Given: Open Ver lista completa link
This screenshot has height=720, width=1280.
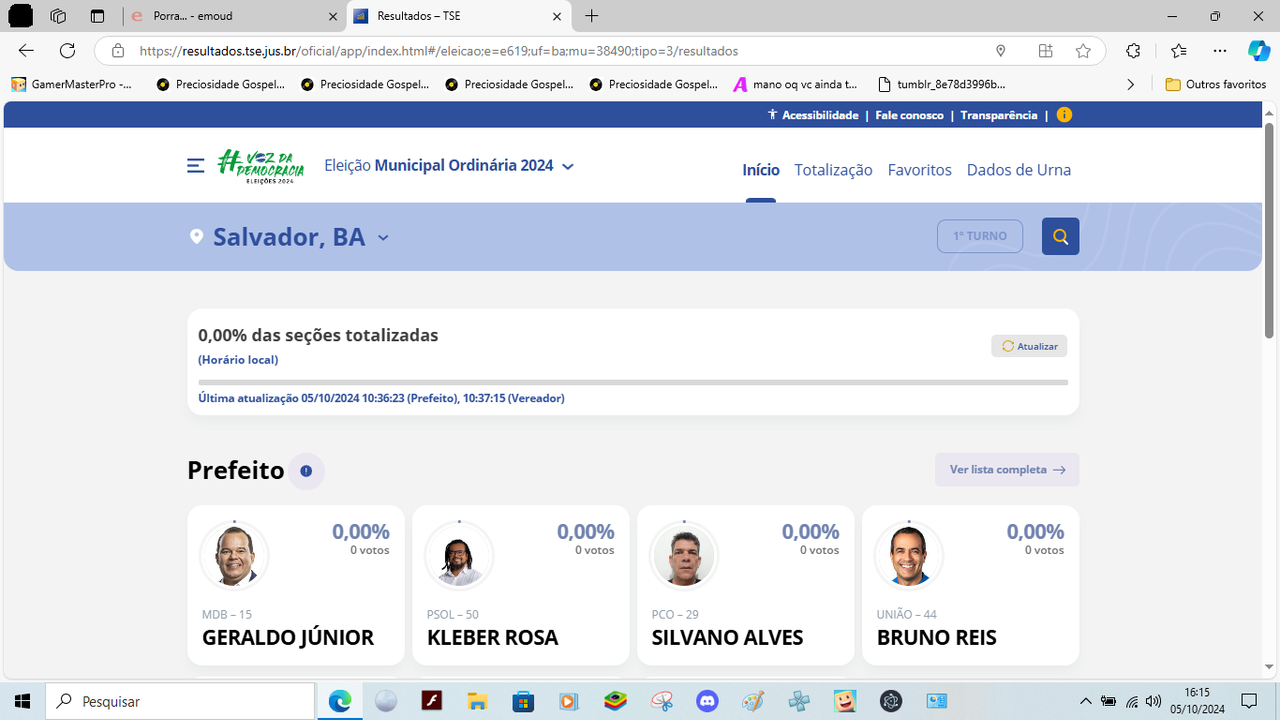Looking at the screenshot, I should [1007, 470].
